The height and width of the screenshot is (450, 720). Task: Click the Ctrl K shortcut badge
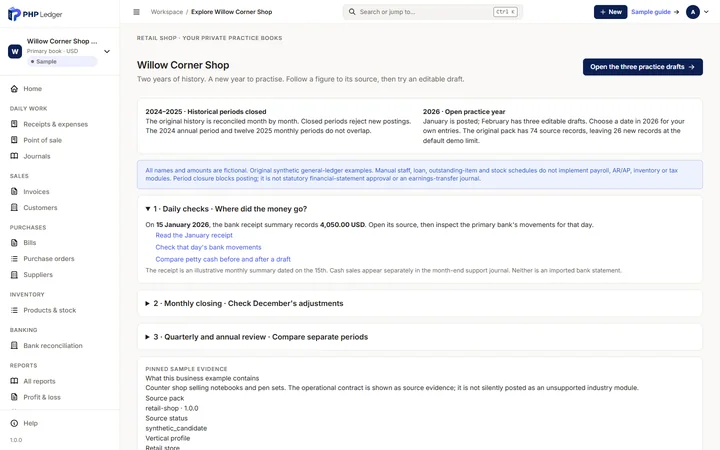pyautogui.click(x=505, y=12)
